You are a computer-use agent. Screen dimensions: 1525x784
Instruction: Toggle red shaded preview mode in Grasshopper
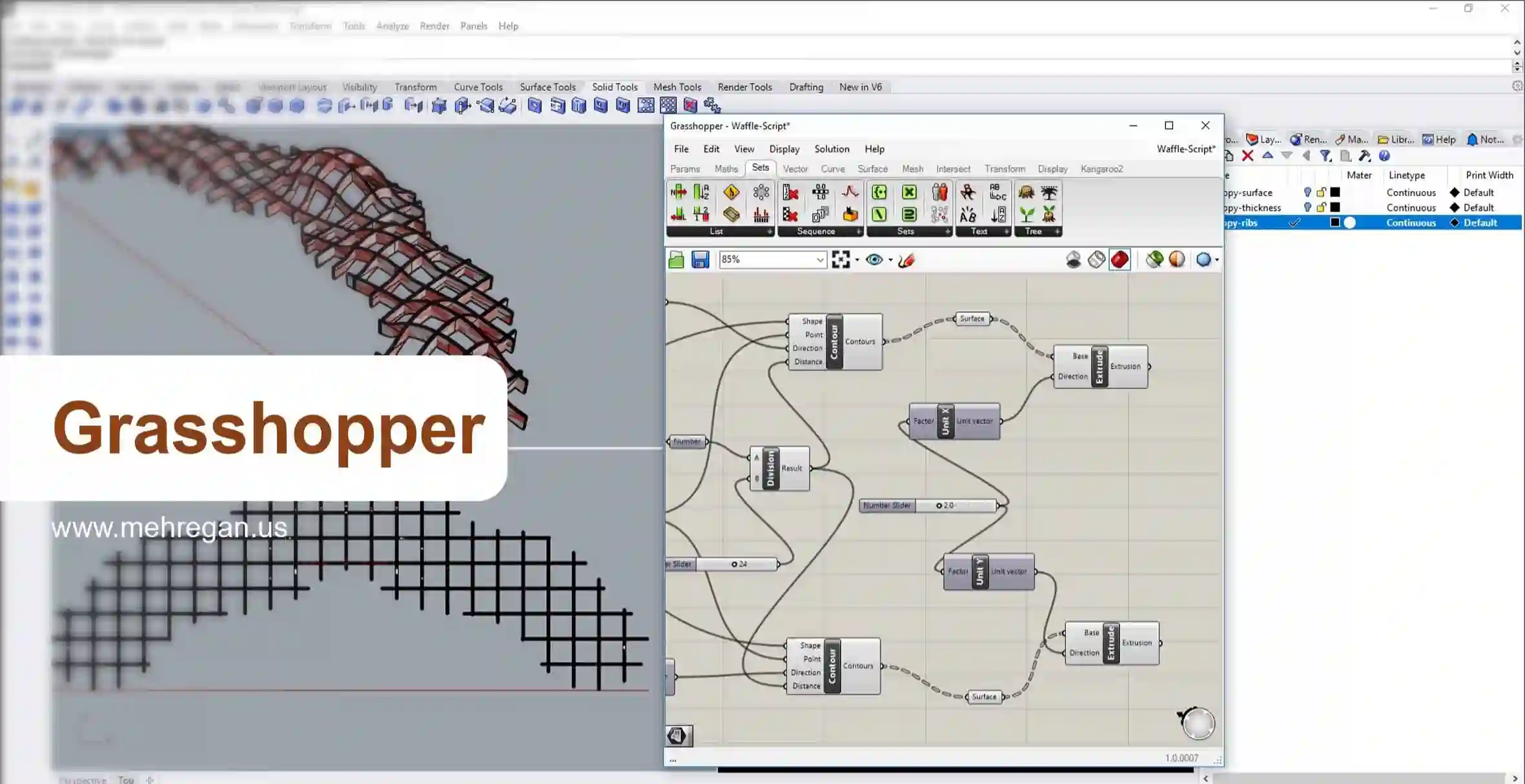tap(1120, 259)
